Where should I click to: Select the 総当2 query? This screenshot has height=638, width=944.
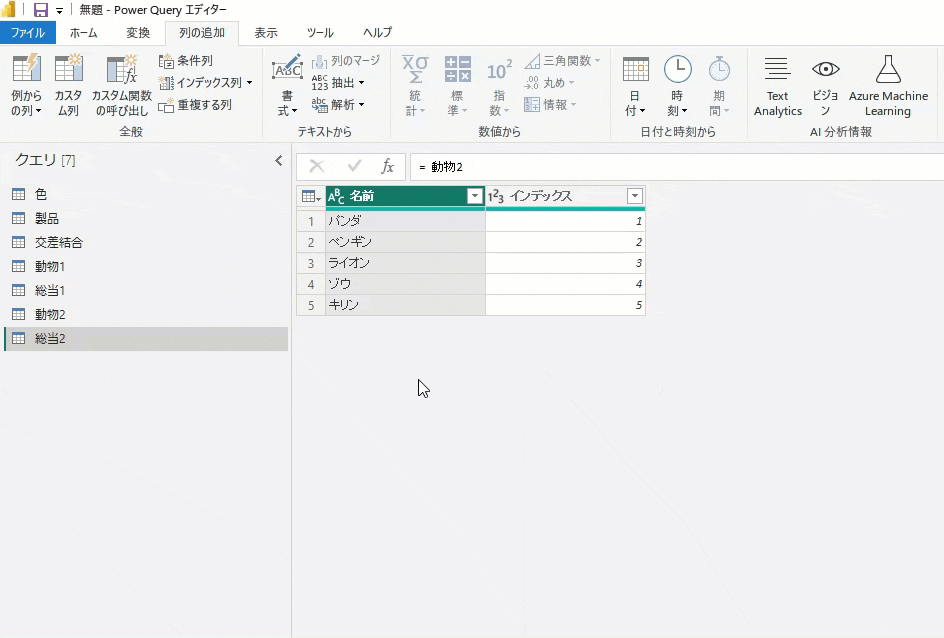pos(146,338)
